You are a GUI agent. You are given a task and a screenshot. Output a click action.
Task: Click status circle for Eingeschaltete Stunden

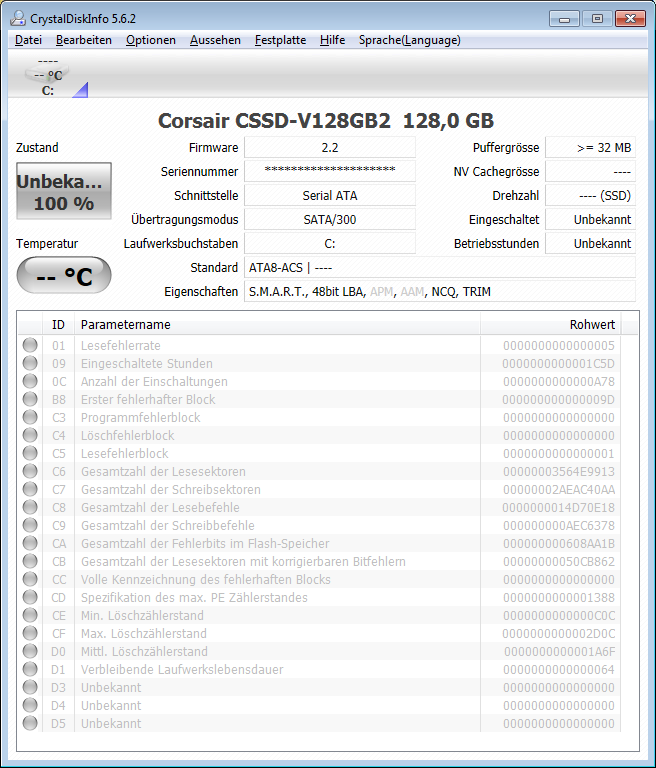point(30,363)
